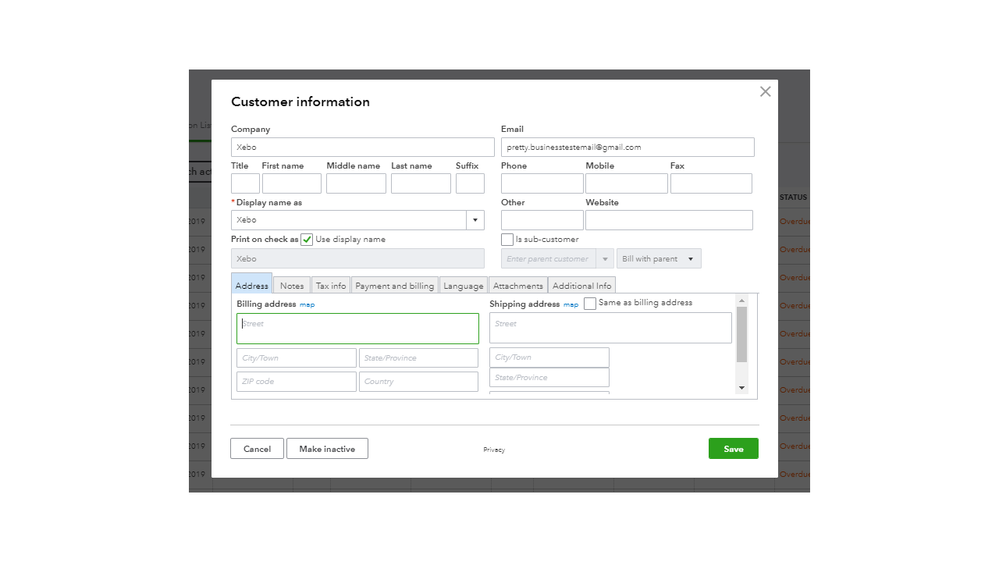Click the Middle name field
Screen dimensions: 999x562
tap(356, 184)
